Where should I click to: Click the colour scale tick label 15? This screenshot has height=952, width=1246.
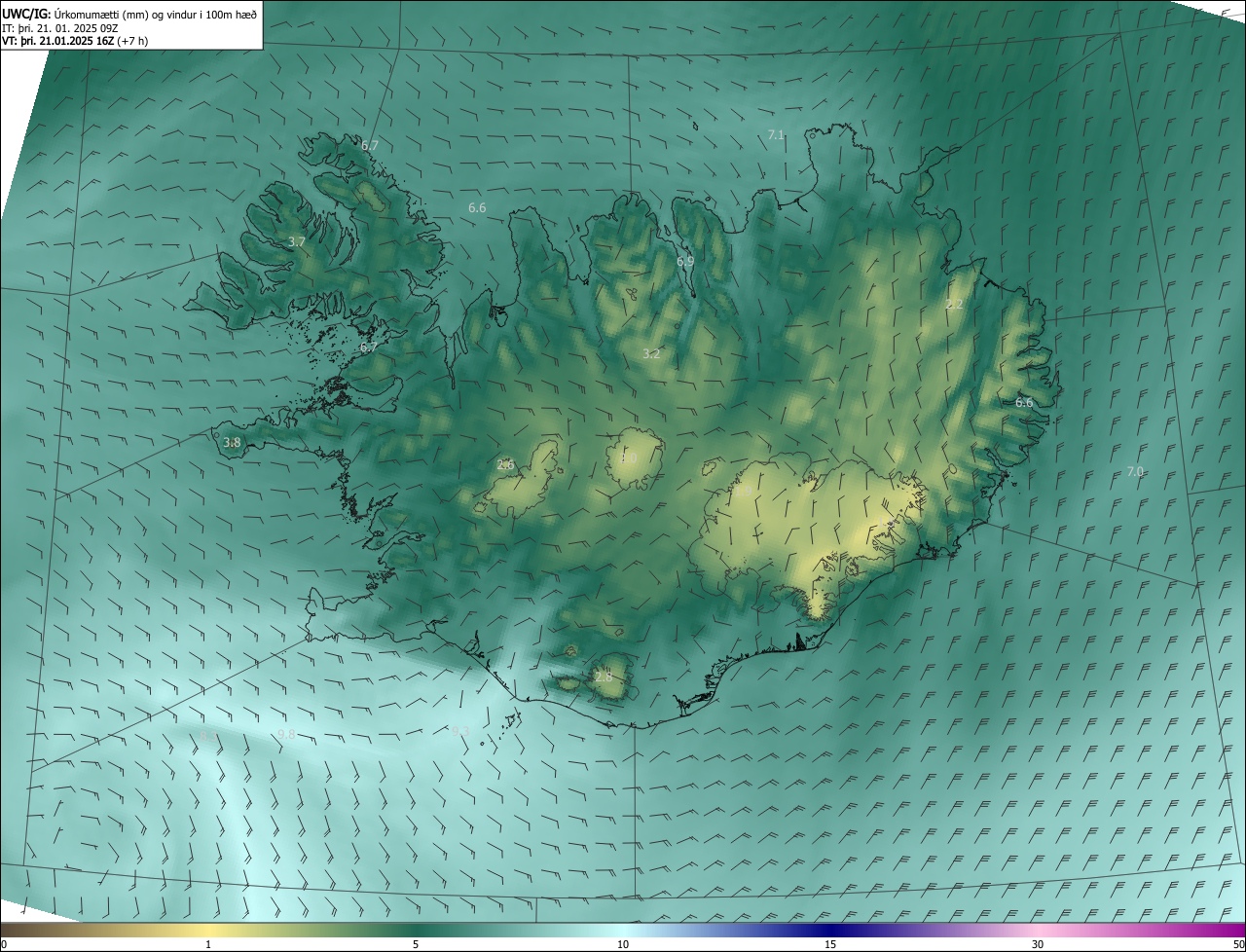click(830, 944)
